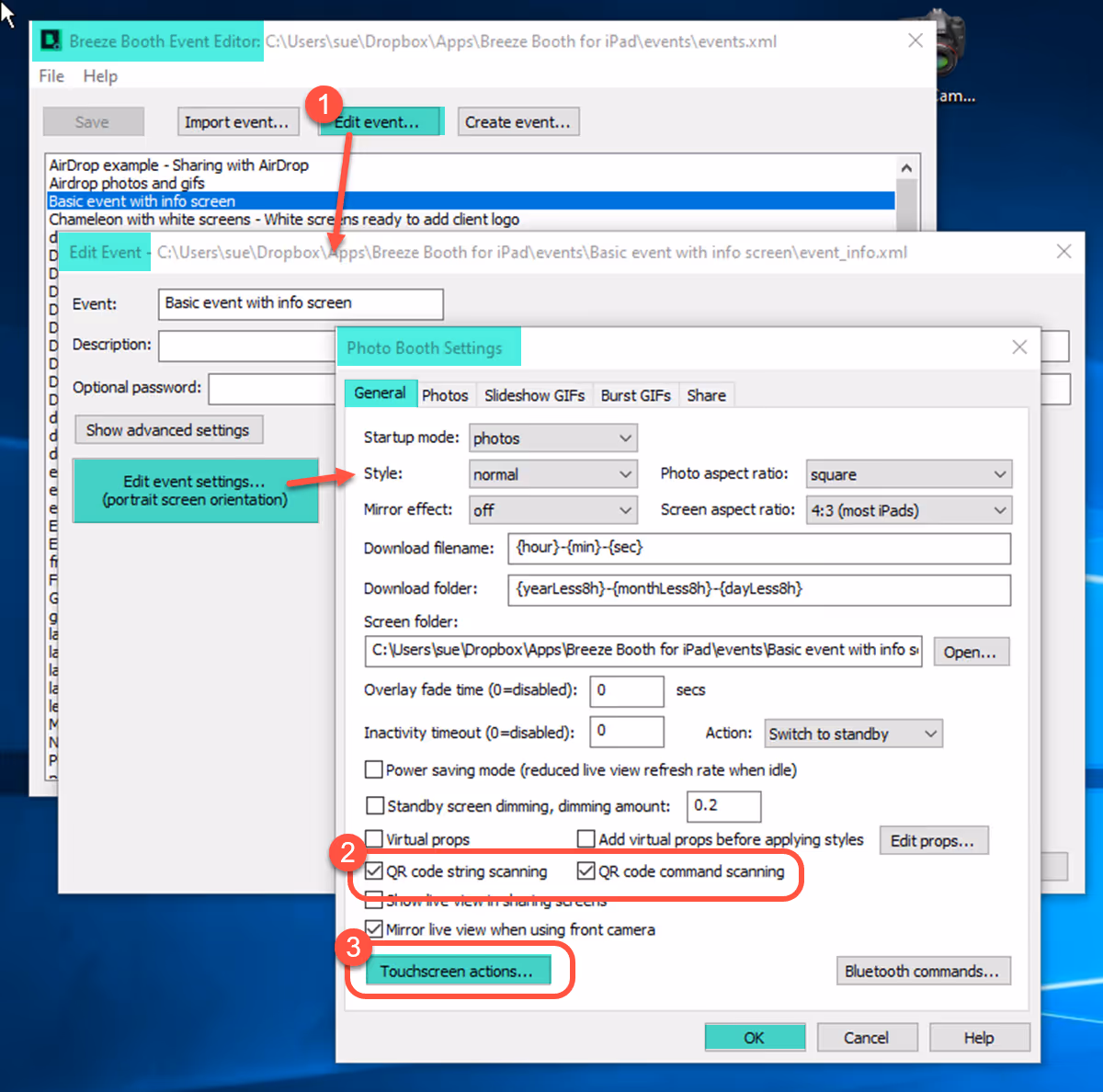Toggle Mirror live view when using front camera
This screenshot has height=1092, width=1103.
click(x=374, y=928)
